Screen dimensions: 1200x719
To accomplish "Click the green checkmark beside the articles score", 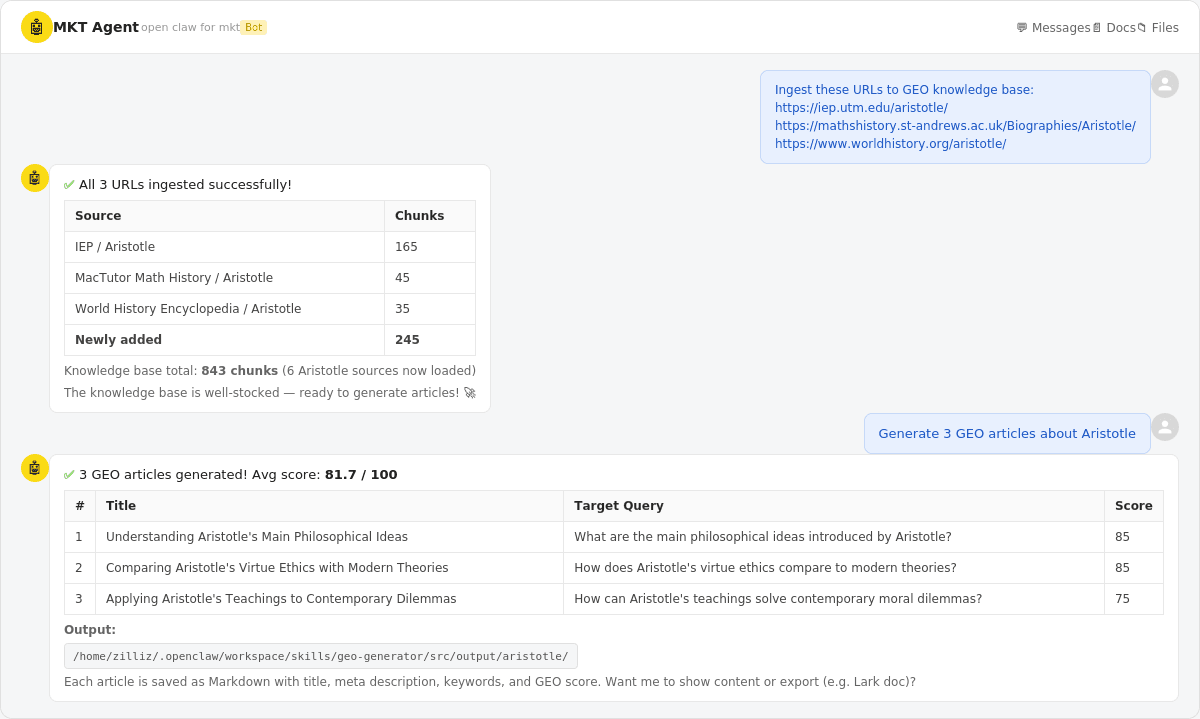I will [x=68, y=474].
